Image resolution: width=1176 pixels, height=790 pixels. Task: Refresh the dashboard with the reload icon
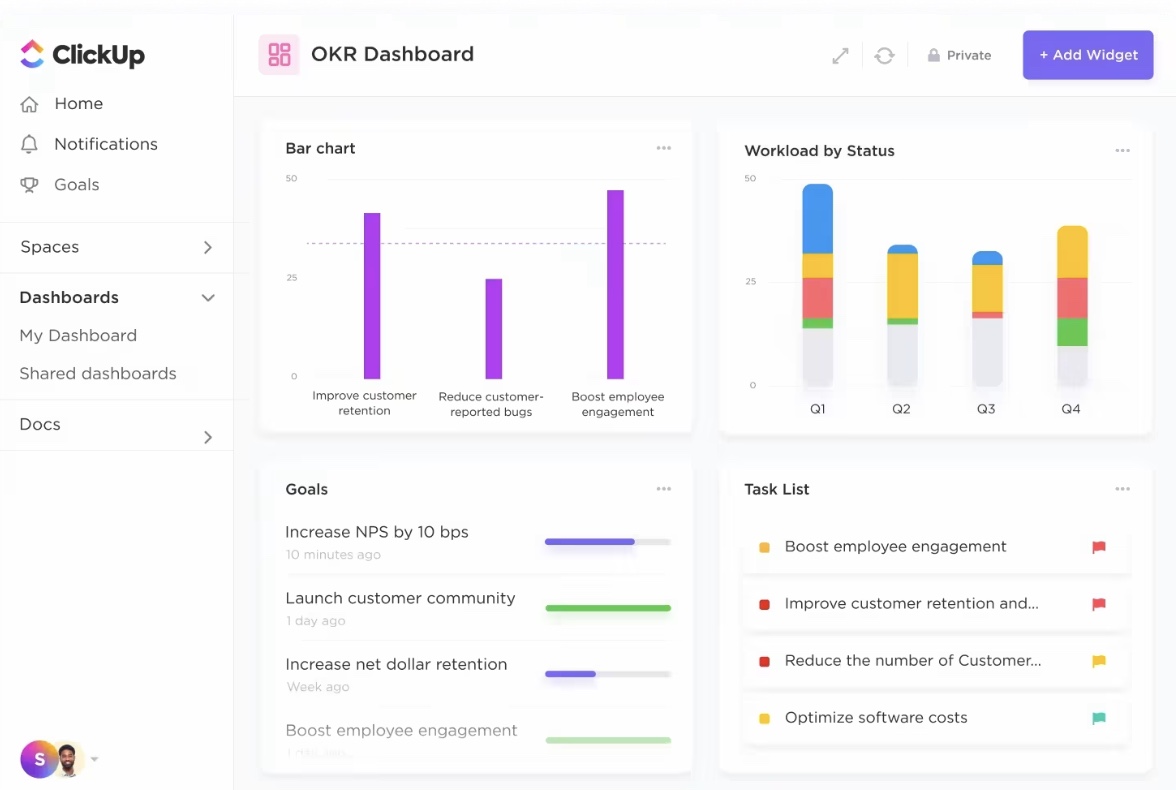[884, 56]
